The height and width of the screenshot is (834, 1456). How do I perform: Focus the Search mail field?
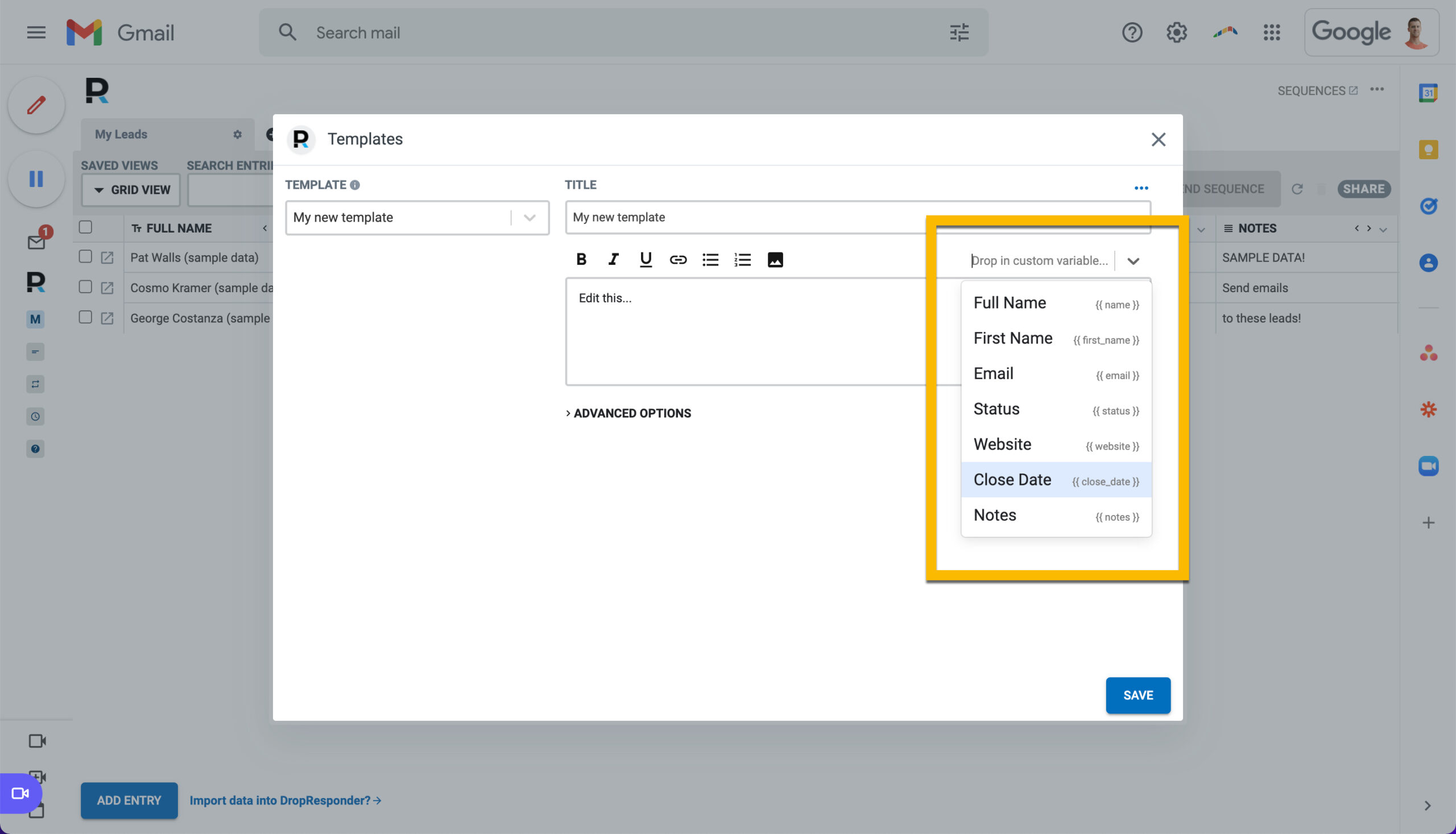[623, 32]
